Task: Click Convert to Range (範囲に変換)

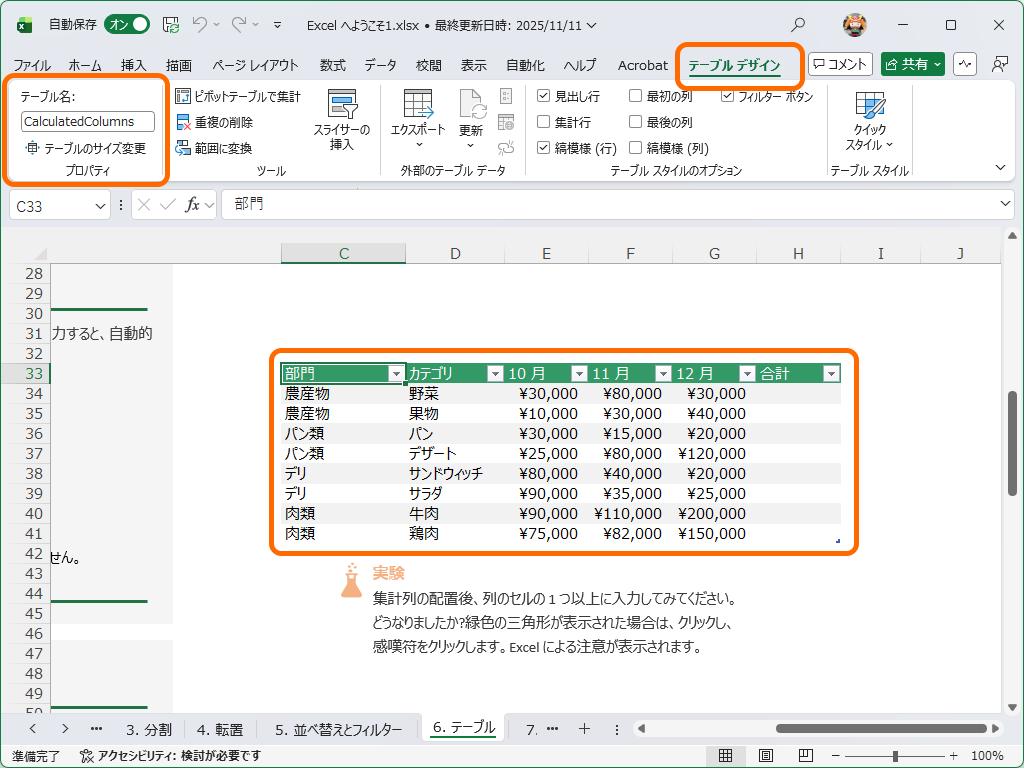Action: [214, 148]
